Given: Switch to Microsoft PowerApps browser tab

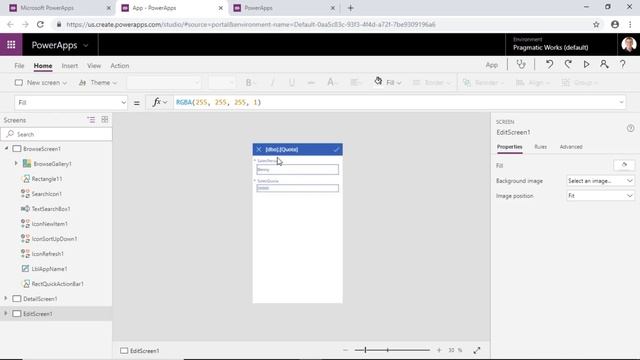Looking at the screenshot, I should tap(60, 8).
